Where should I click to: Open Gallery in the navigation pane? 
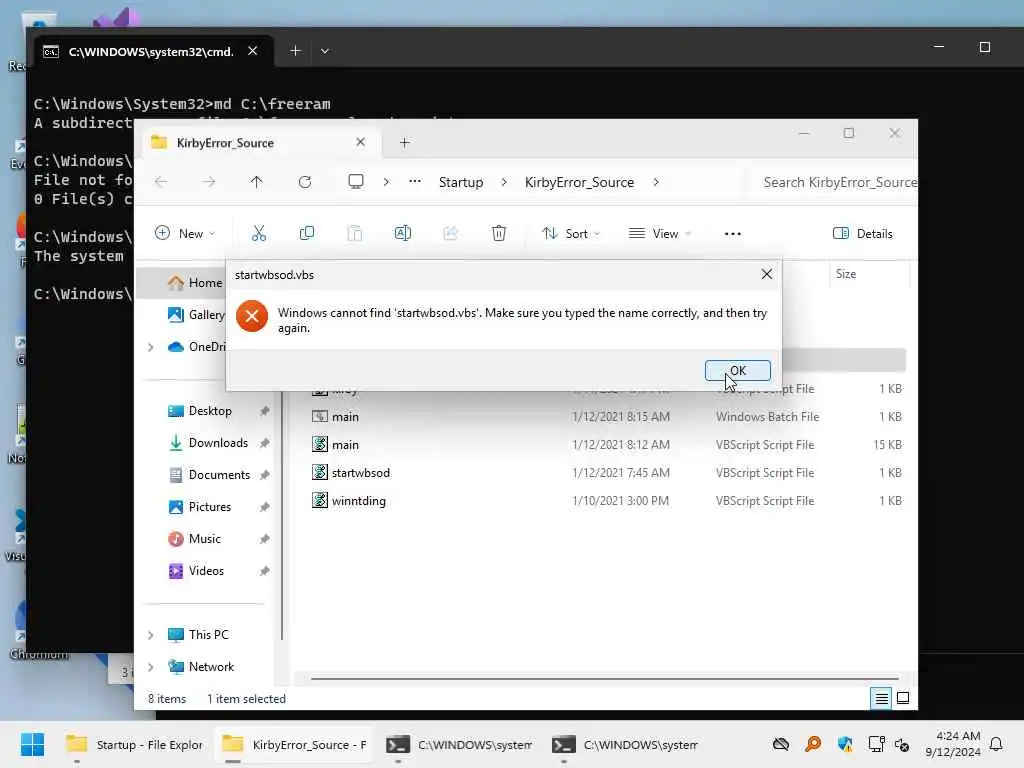pyautogui.click(x=195, y=314)
